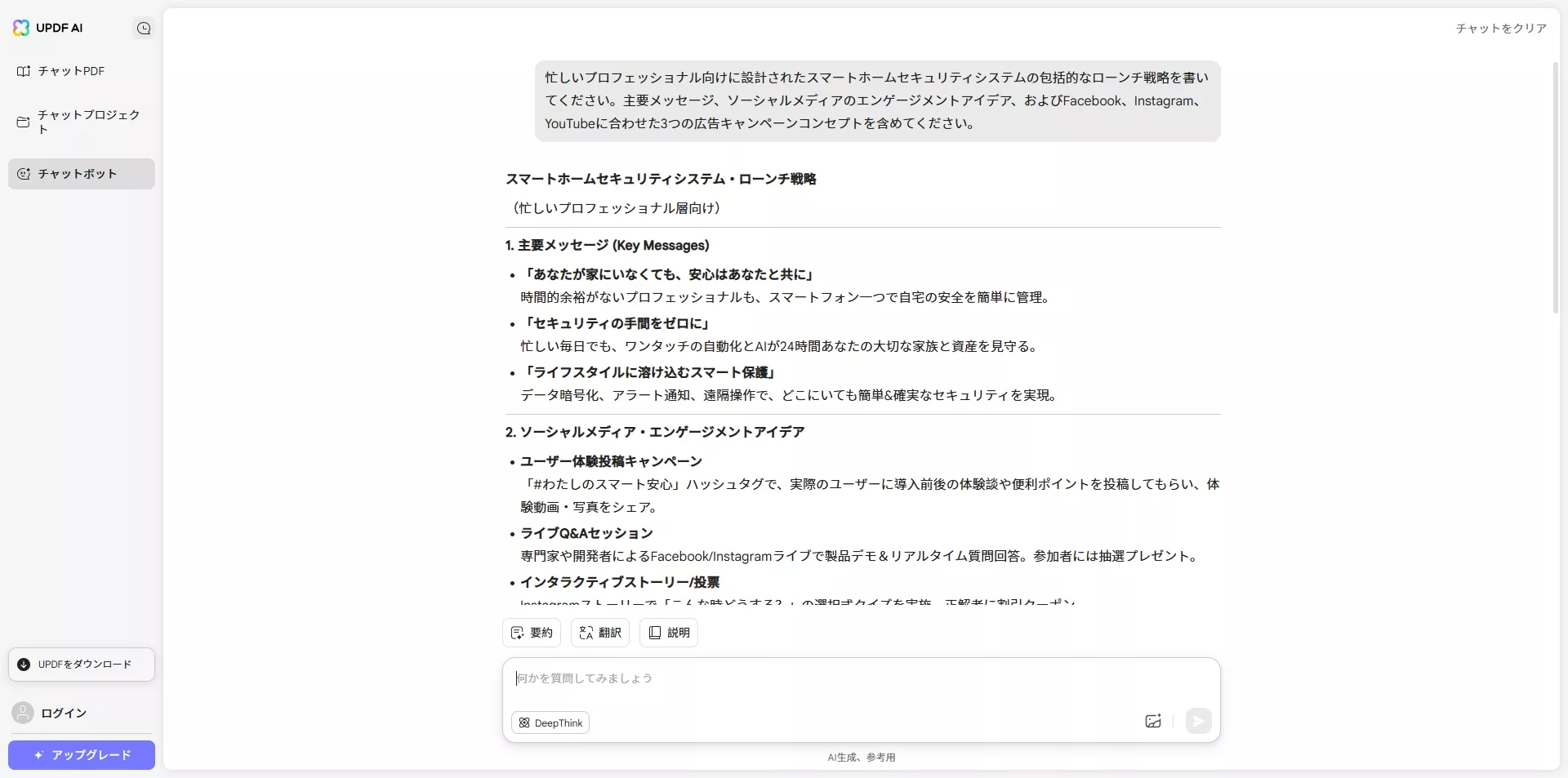Click bullet 「あなたが家にいなくても、安心はあなたと共に」

click(668, 275)
